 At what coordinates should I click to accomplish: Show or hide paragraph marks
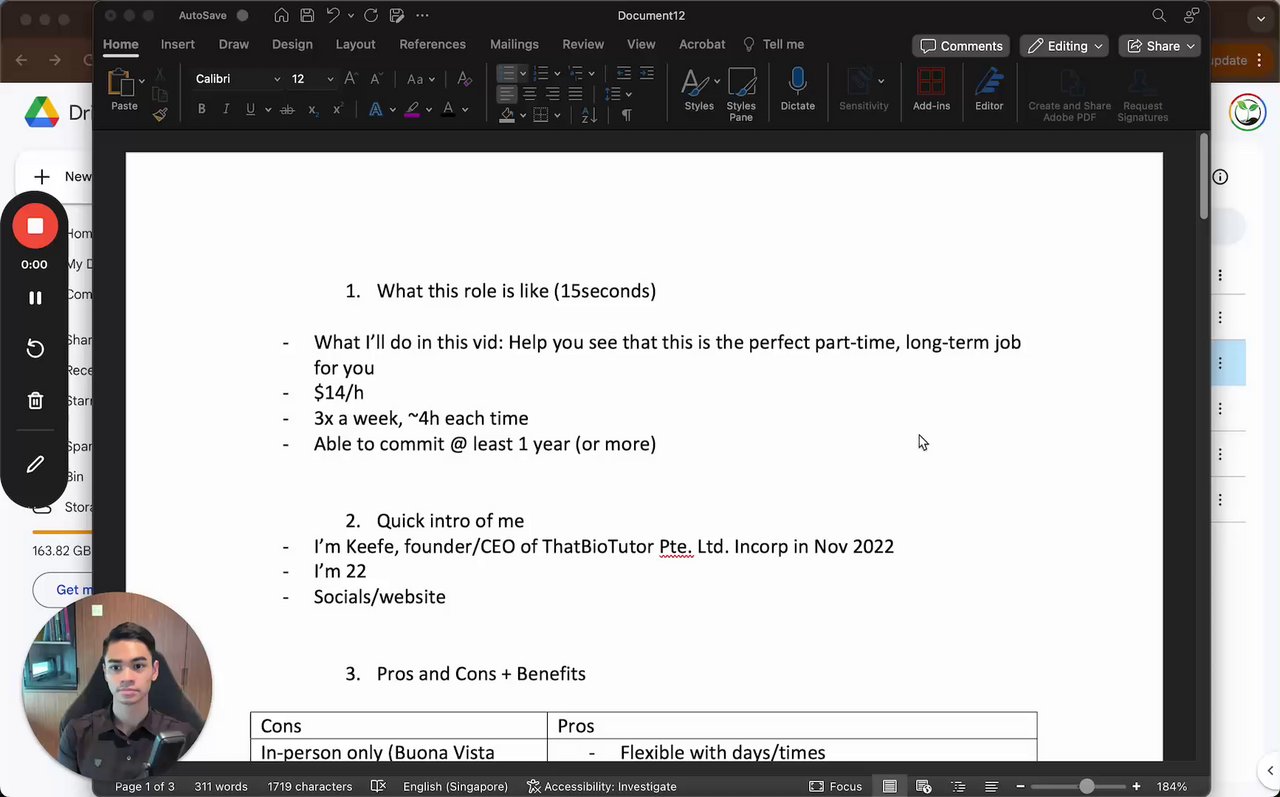(626, 115)
